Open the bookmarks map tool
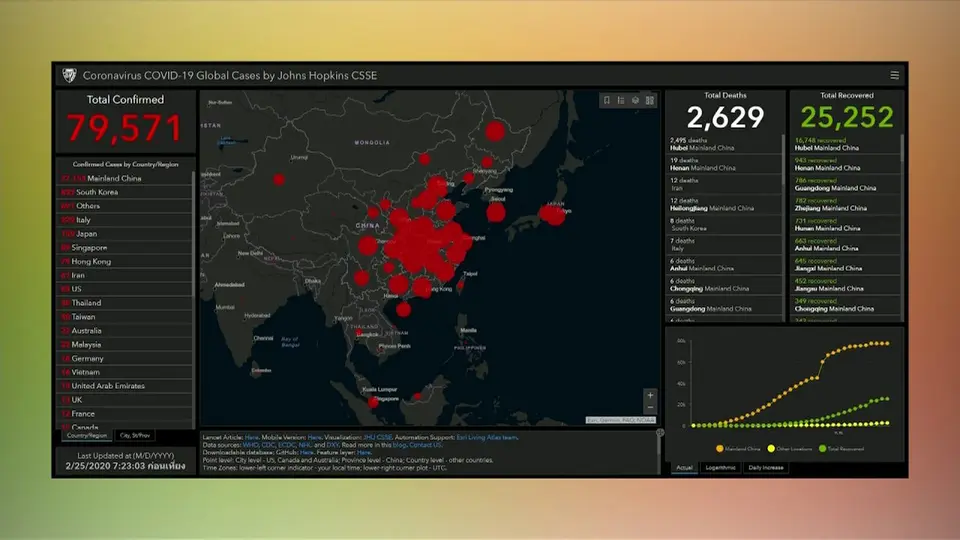This screenshot has height=540, width=960. 607,100
